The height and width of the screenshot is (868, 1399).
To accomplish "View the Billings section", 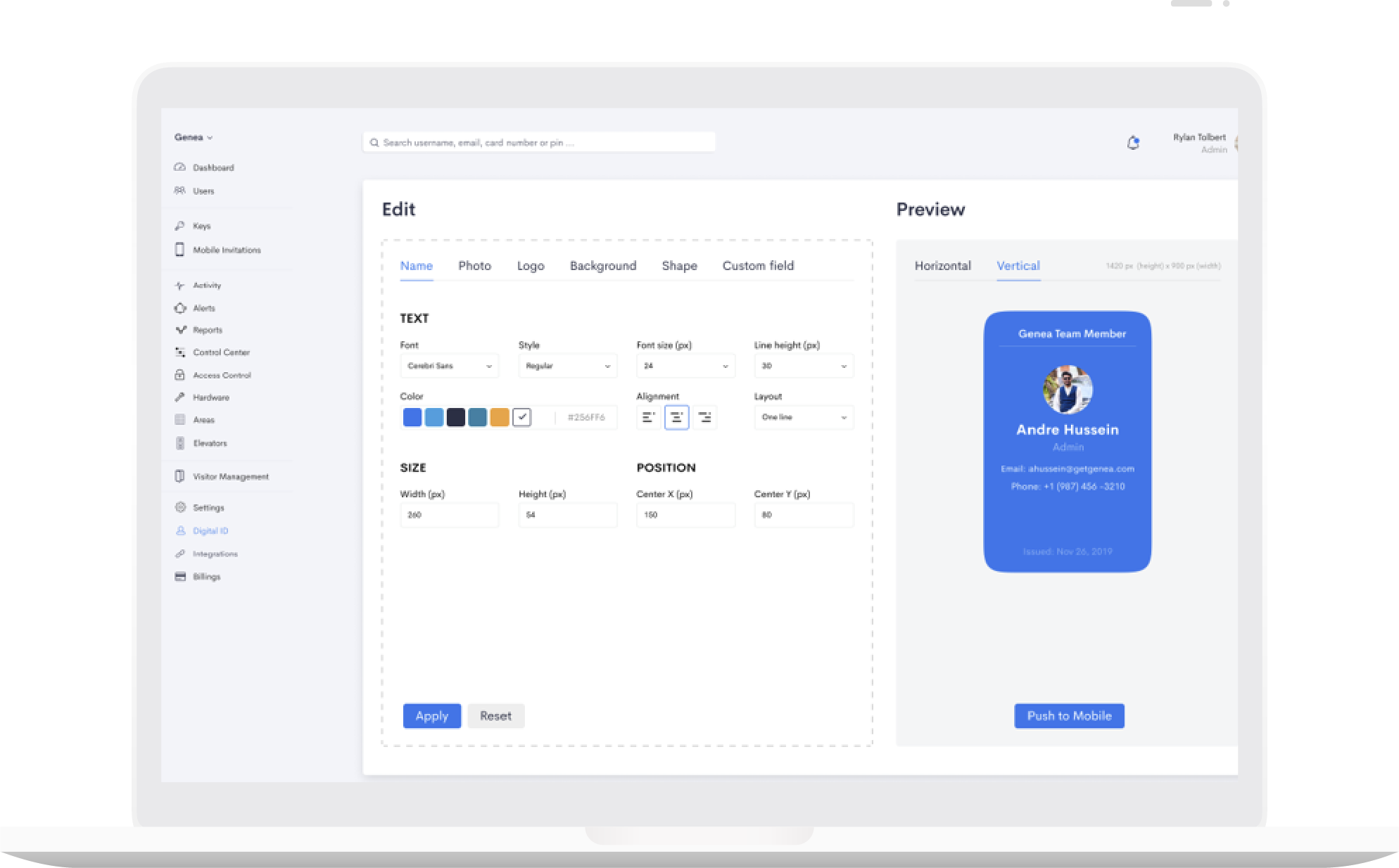I will coord(206,576).
